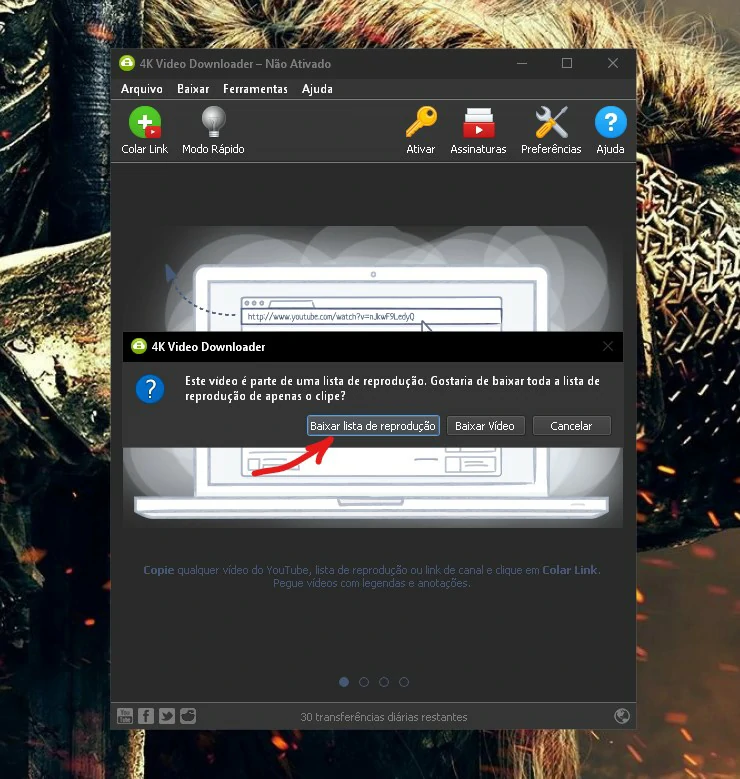
Task: Click the 4K Video Downloader title bar logo
Action: pyautogui.click(x=127, y=63)
